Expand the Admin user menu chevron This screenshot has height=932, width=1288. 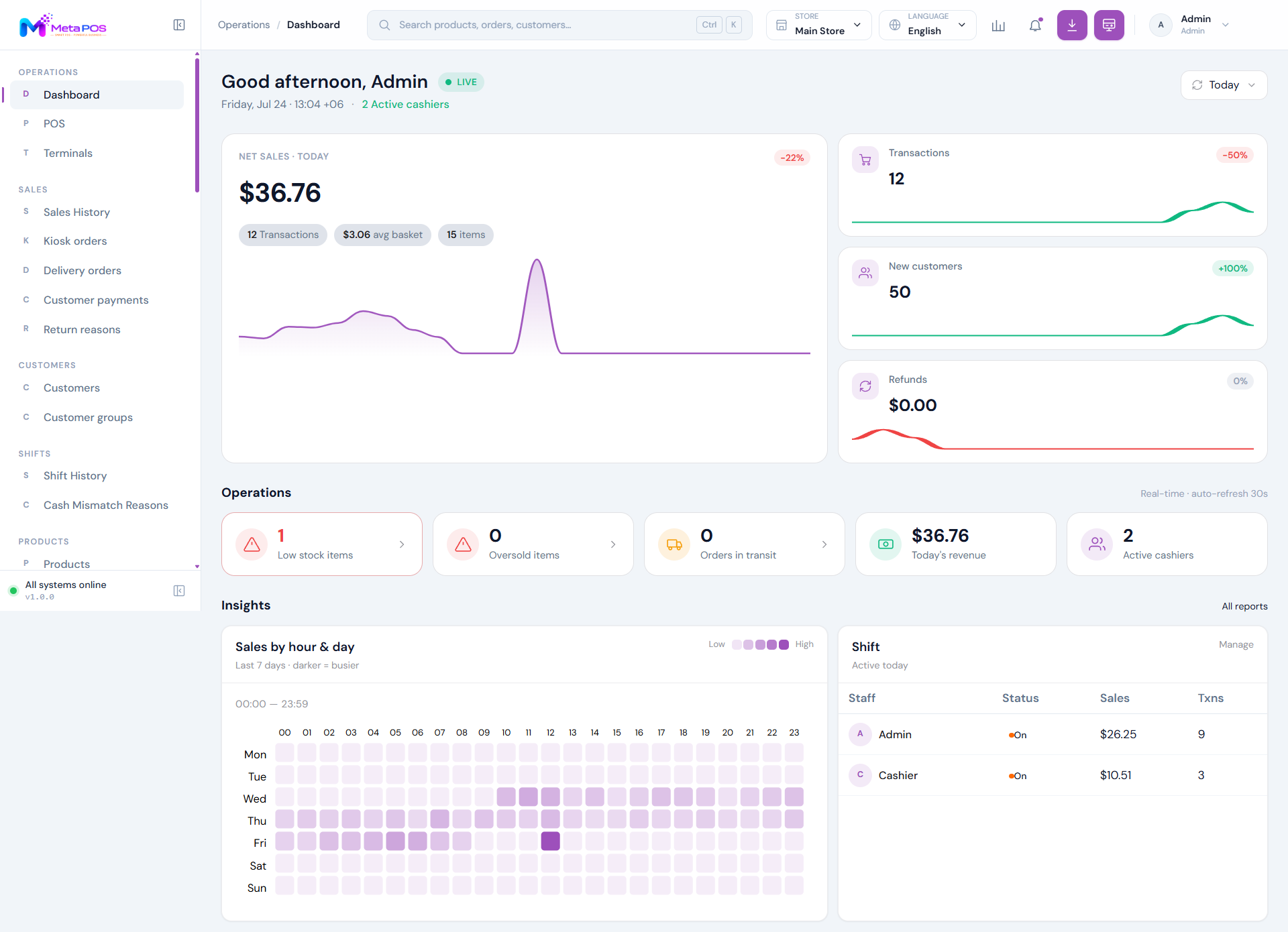coord(1226,25)
